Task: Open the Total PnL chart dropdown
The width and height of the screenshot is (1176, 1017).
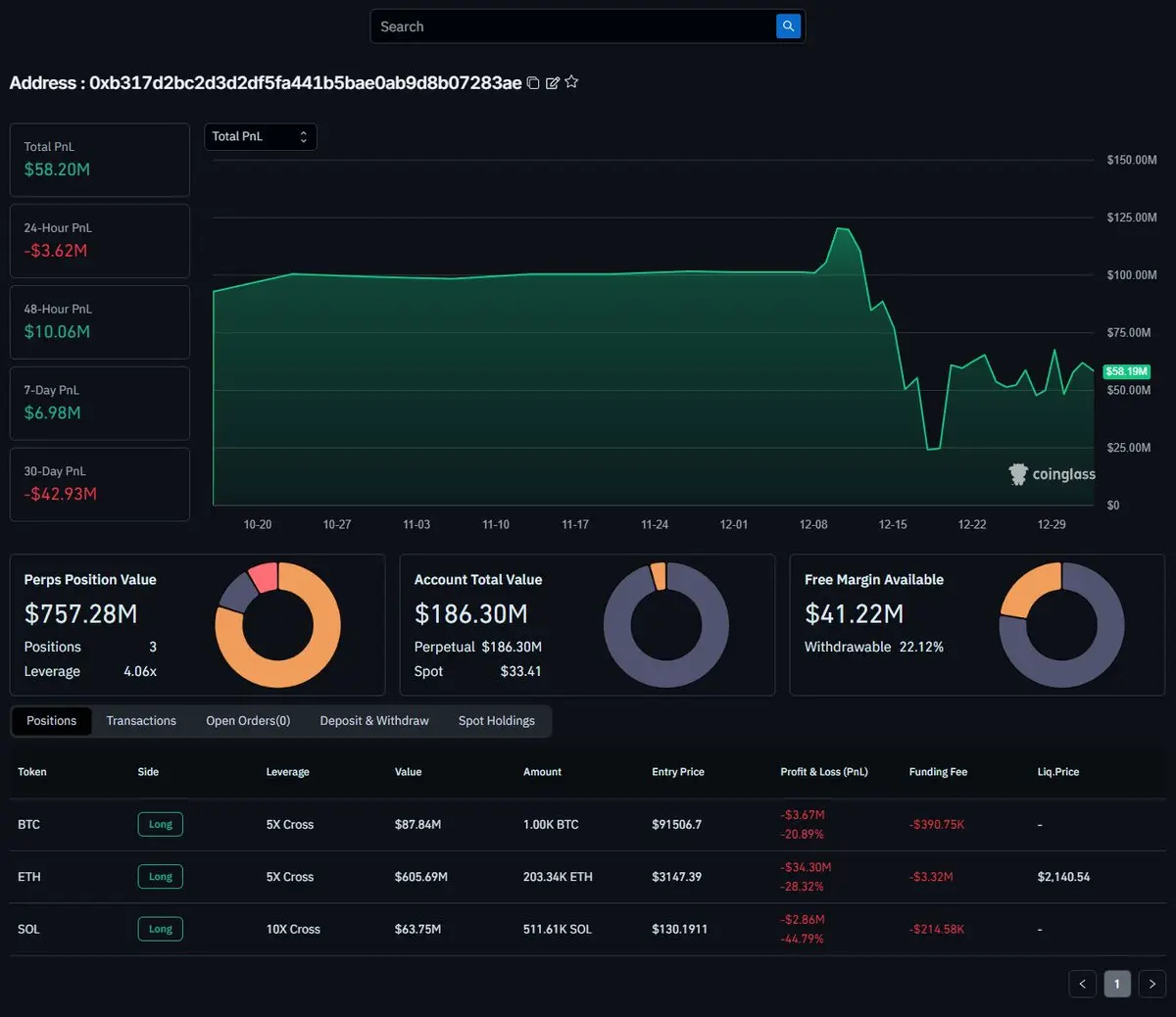Action: pyautogui.click(x=260, y=137)
